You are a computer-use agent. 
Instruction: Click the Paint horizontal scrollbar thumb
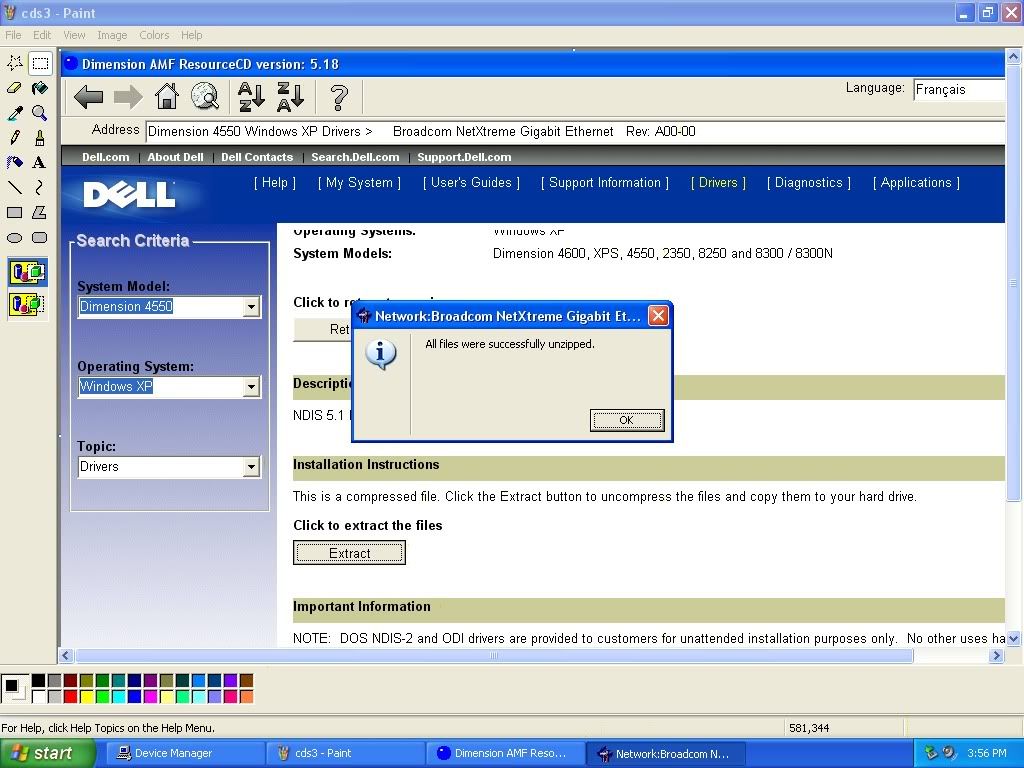pos(494,656)
